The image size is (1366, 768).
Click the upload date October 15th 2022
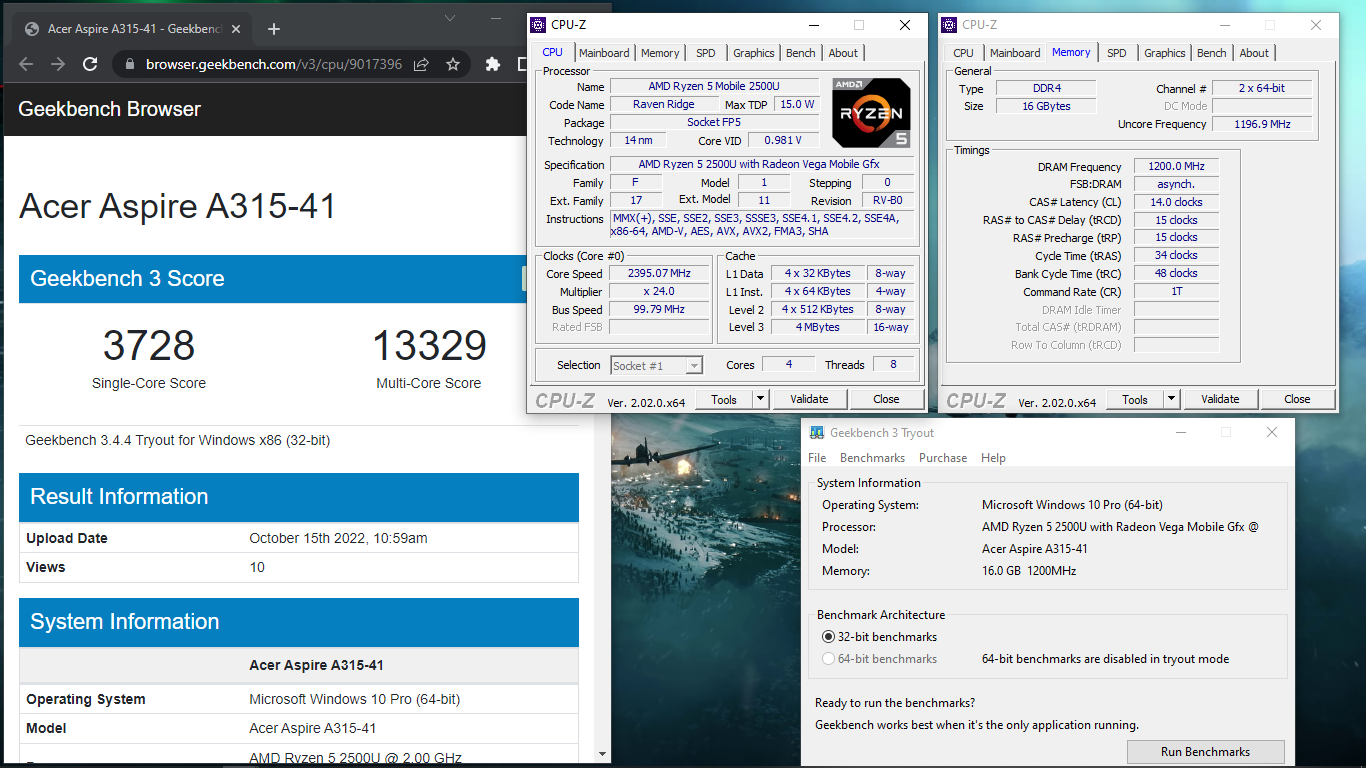click(338, 538)
